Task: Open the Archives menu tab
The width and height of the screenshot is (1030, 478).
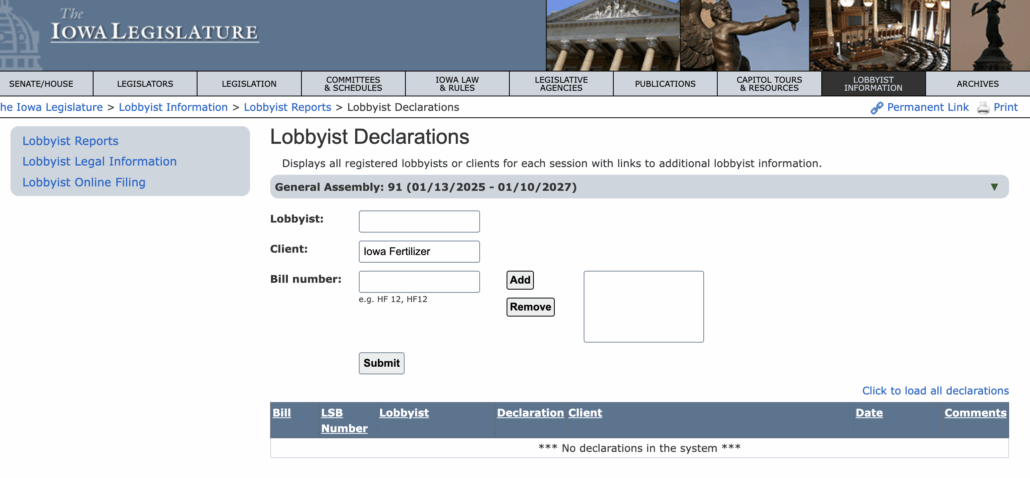Action: point(977,84)
